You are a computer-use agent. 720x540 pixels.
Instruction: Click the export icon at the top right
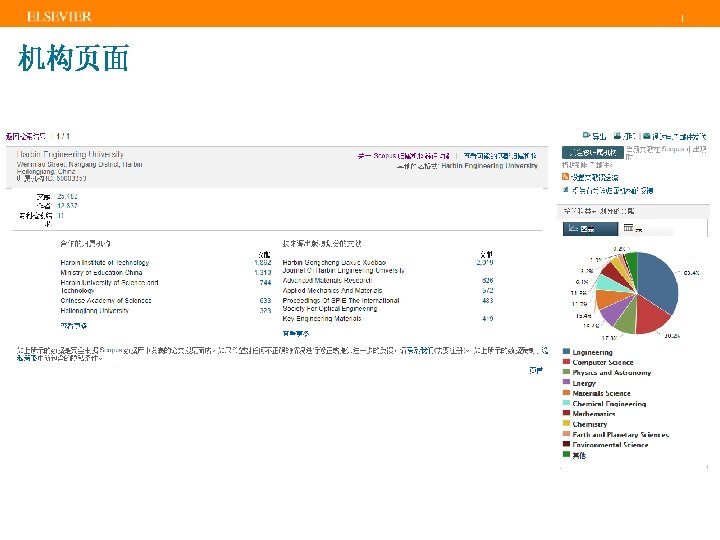tap(586, 135)
